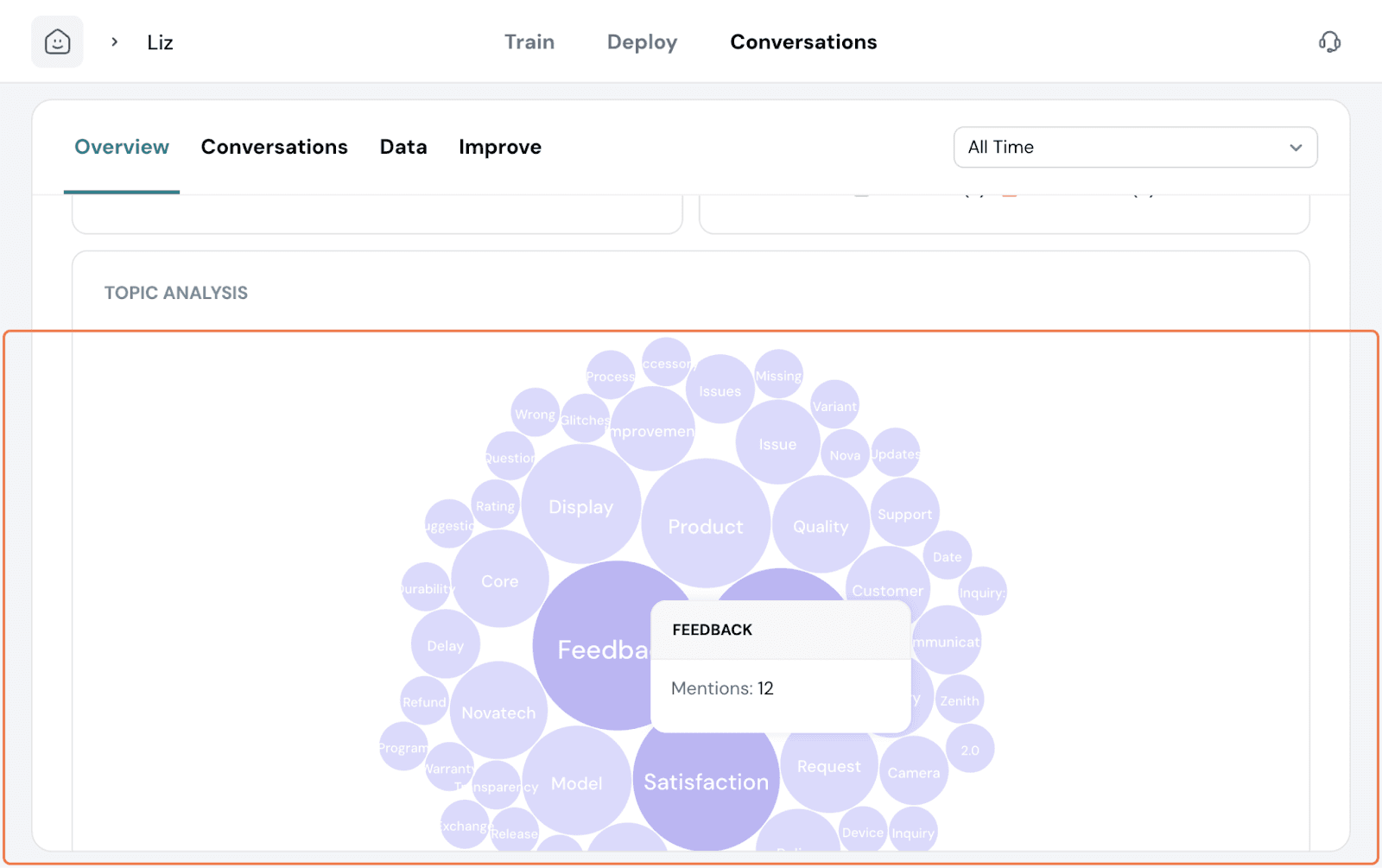
Task: Select the Camera topic bubble
Action: coord(913,772)
